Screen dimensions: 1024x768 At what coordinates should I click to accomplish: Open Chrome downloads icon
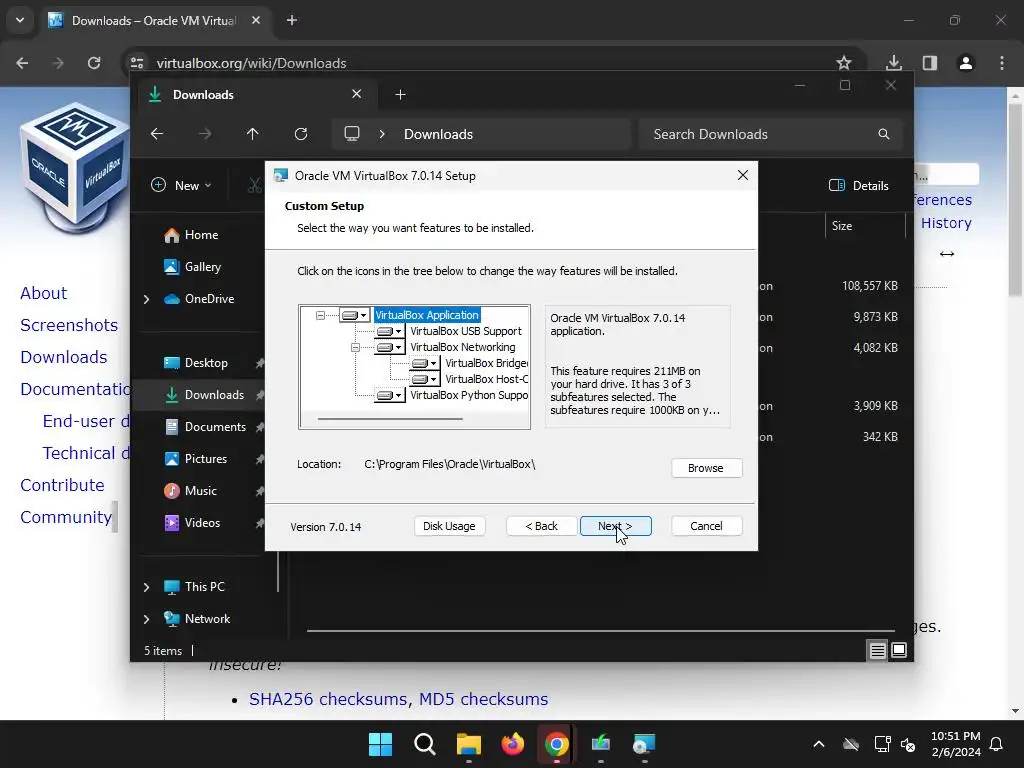point(894,63)
